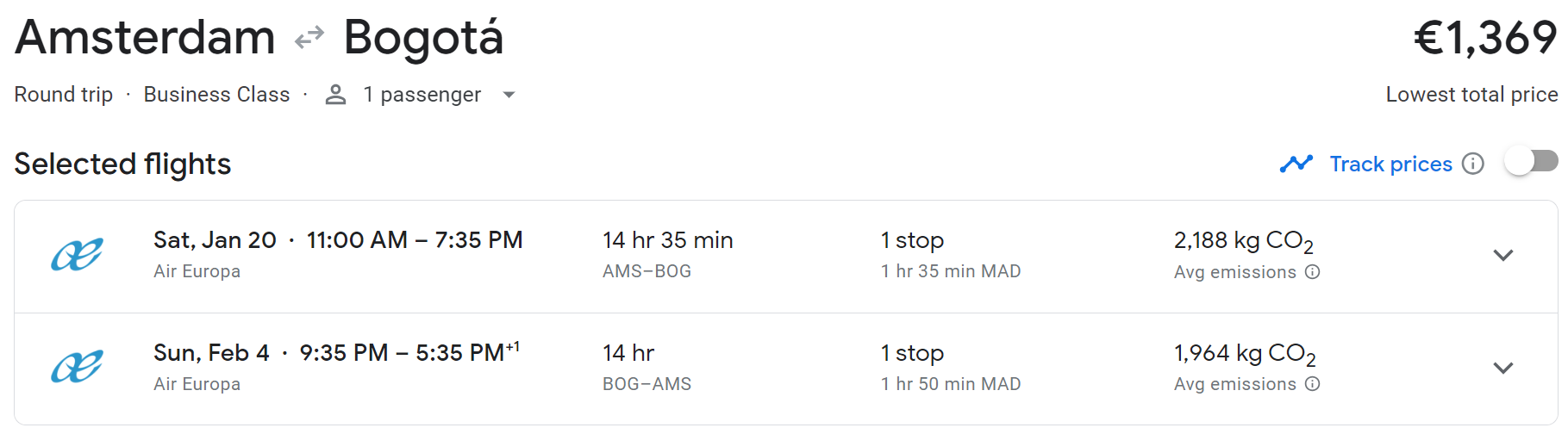This screenshot has height=434, width=1568.
Task: Click the €1,369 total price
Action: click(x=1484, y=38)
